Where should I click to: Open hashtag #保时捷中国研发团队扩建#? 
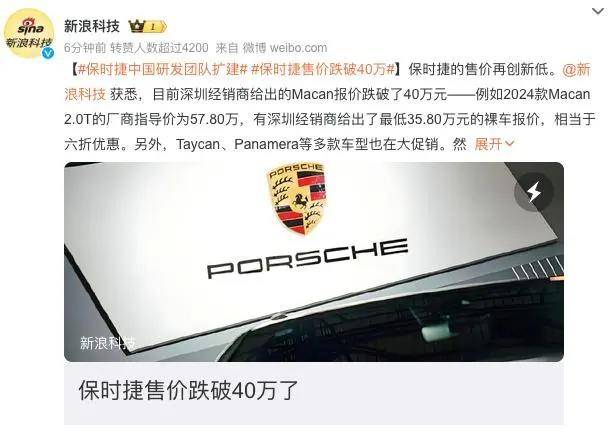pos(163,69)
